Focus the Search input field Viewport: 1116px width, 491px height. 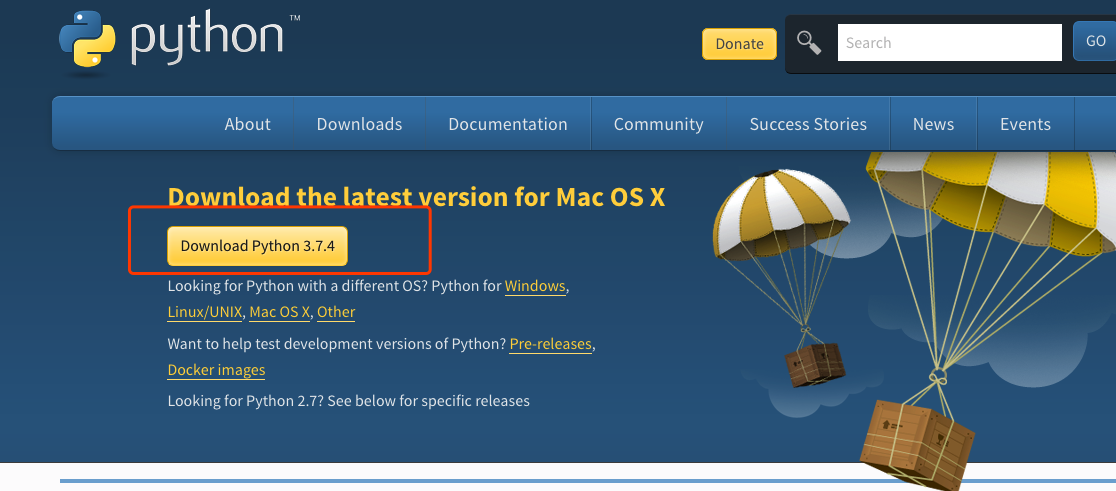[949, 43]
